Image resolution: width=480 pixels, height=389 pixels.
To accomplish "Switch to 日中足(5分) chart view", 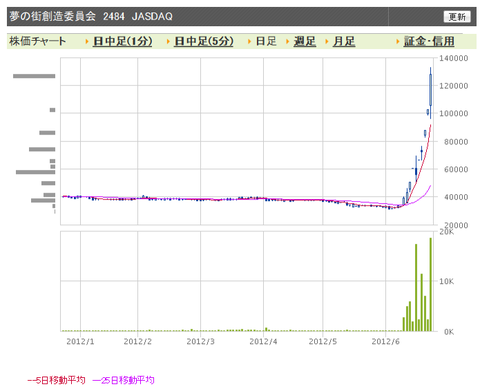I will (x=204, y=41).
